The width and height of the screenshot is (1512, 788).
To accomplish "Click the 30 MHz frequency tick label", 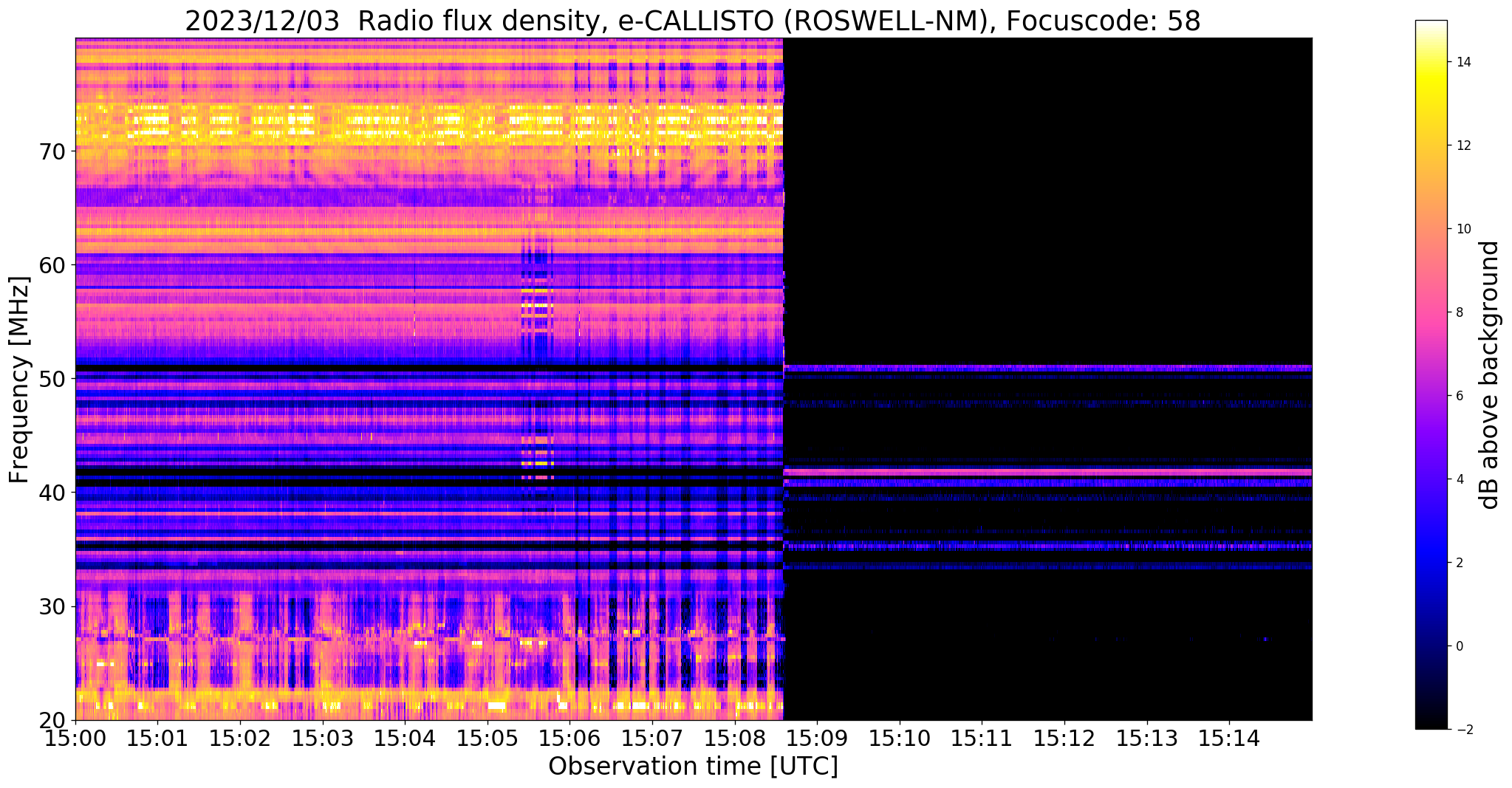I will tap(52, 606).
